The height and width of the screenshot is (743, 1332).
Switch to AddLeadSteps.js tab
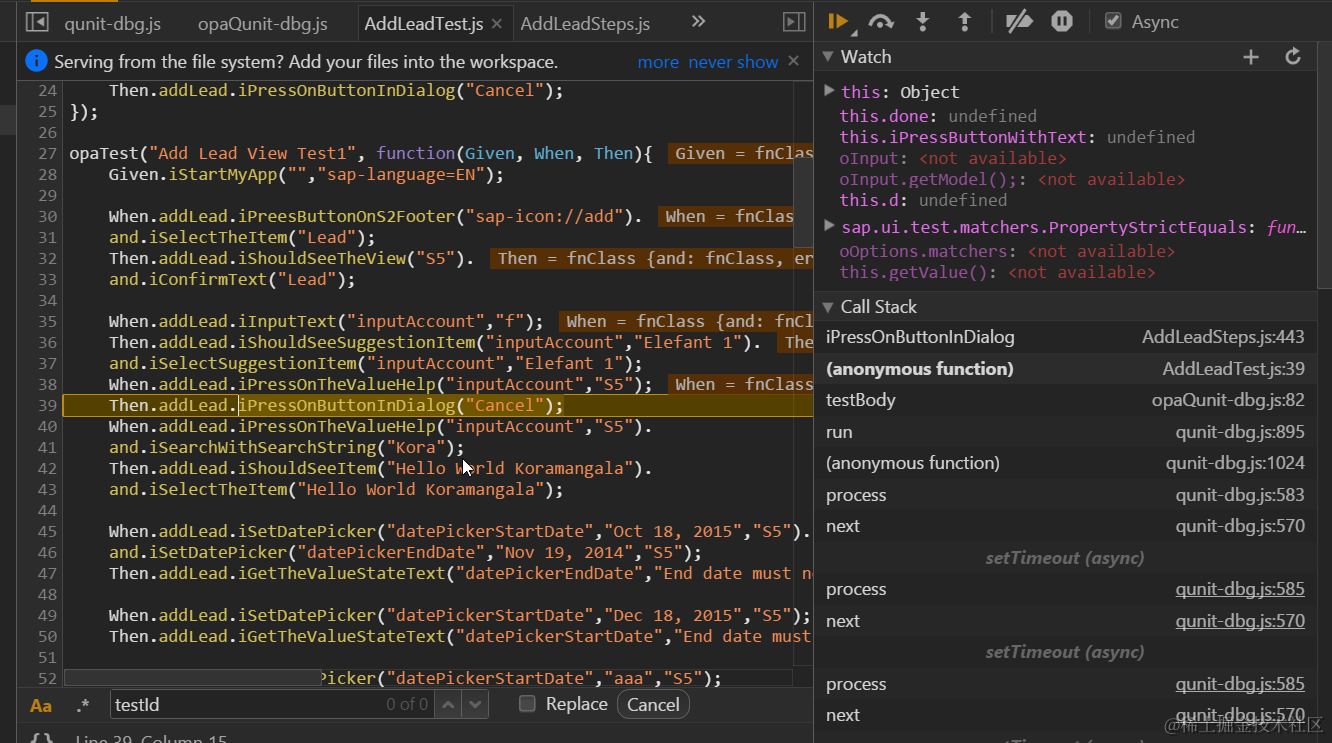[x=585, y=24]
